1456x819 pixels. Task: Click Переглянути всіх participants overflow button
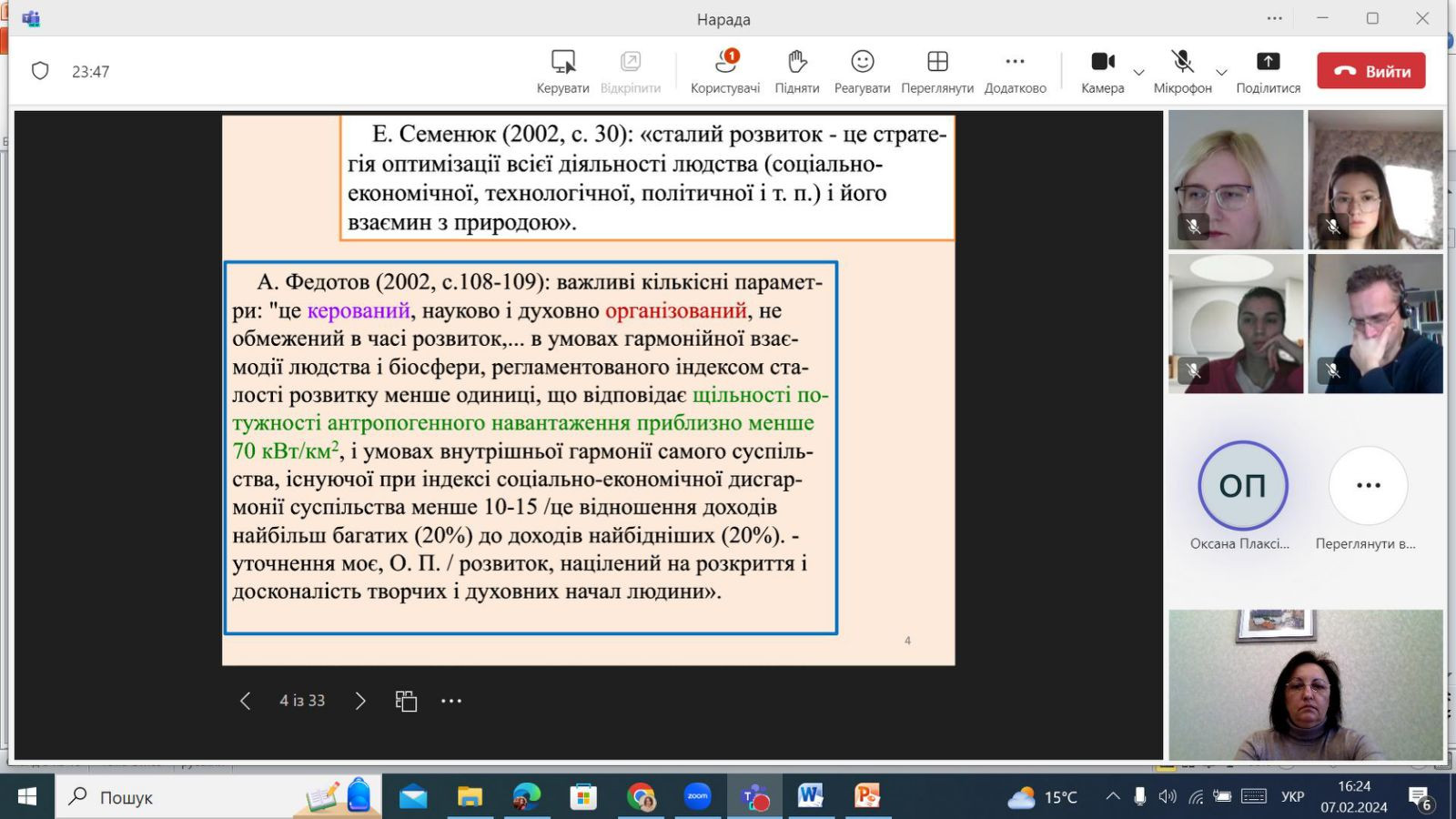point(1368,486)
